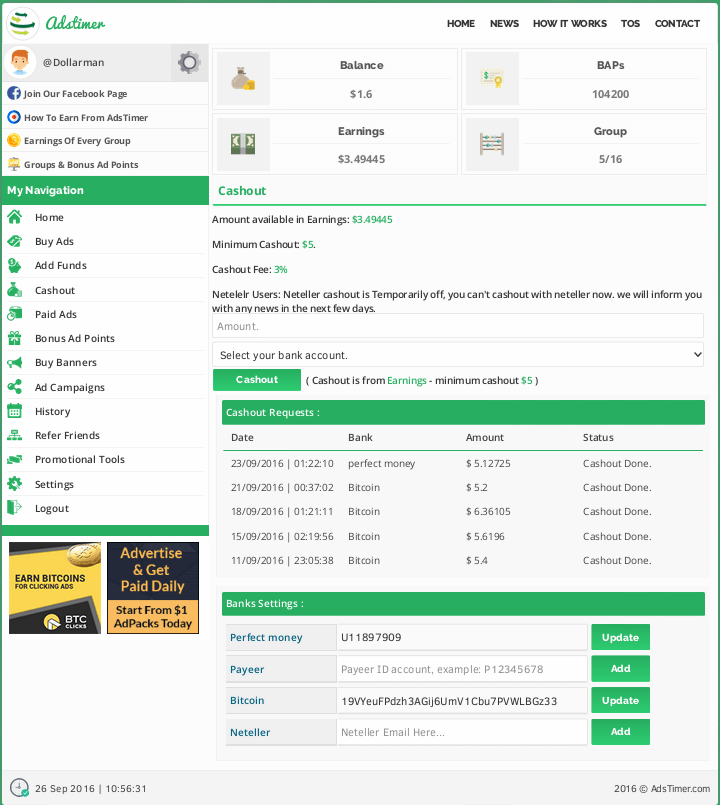The width and height of the screenshot is (720, 805).
Task: Click the History calendar icon
Action: [14, 411]
